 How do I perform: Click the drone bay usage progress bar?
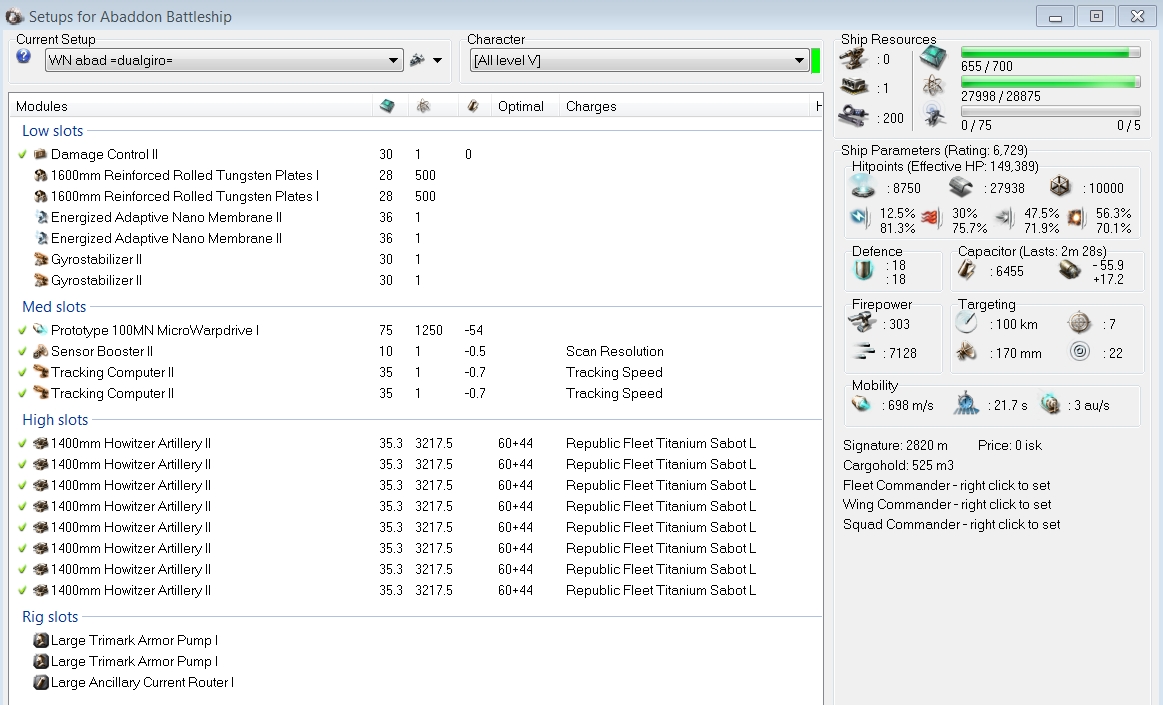point(1050,111)
